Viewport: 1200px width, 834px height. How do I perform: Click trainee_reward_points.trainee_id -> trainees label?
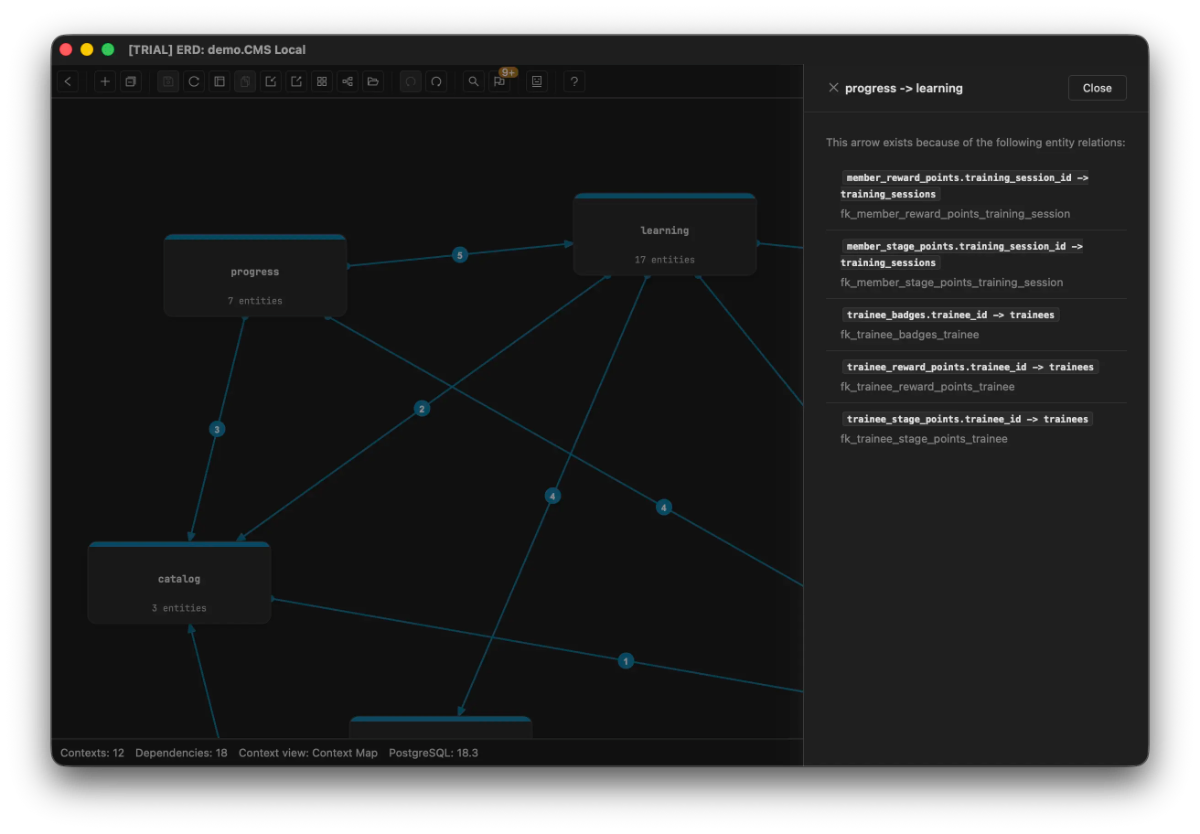coord(970,367)
